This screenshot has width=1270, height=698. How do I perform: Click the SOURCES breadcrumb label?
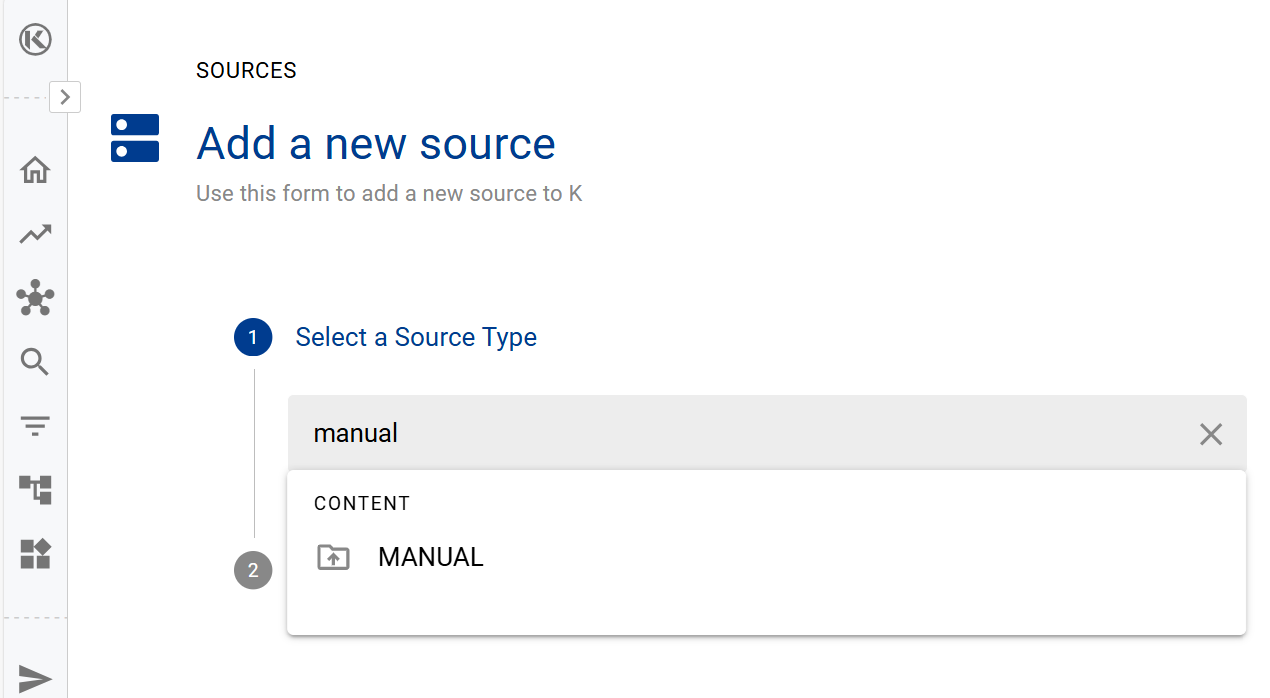(246, 71)
